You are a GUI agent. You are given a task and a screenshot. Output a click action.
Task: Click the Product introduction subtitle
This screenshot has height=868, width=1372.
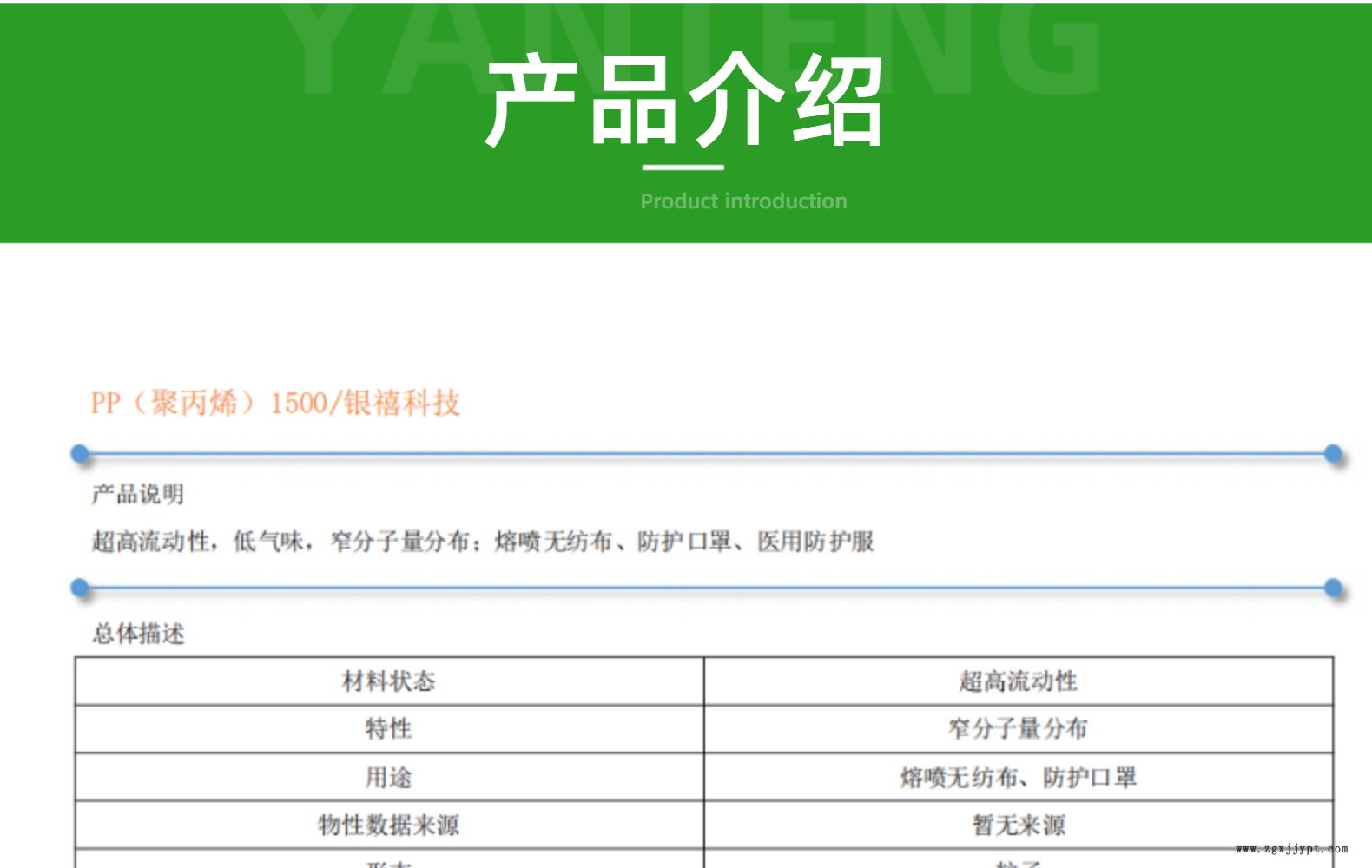(743, 201)
